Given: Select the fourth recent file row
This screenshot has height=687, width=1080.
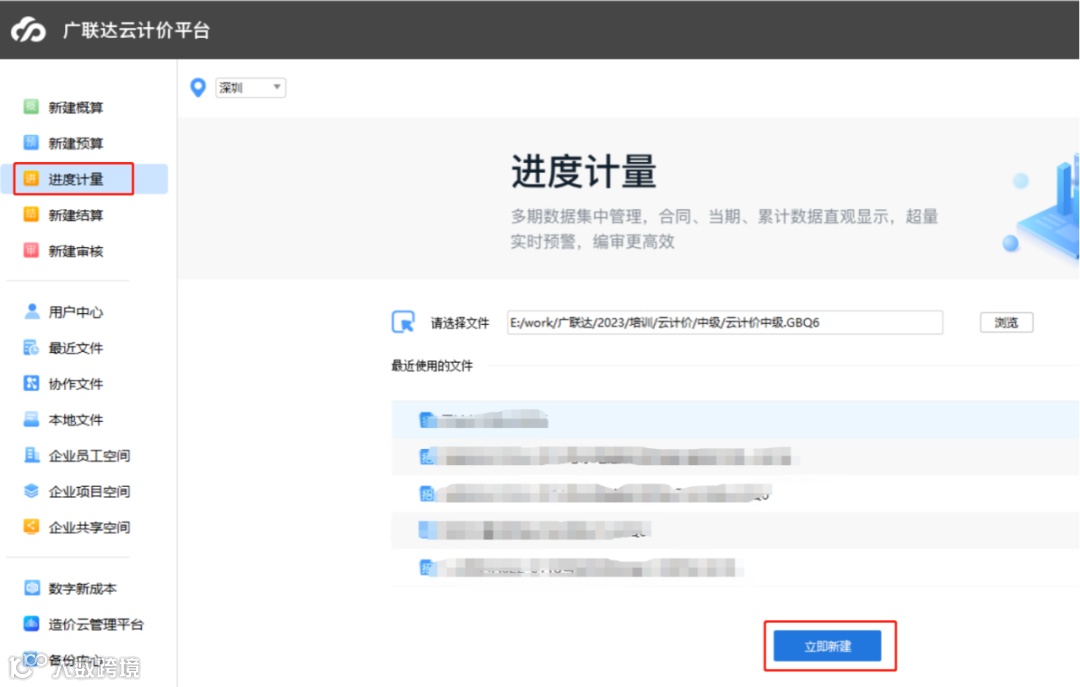Looking at the screenshot, I should pyautogui.click(x=736, y=531).
